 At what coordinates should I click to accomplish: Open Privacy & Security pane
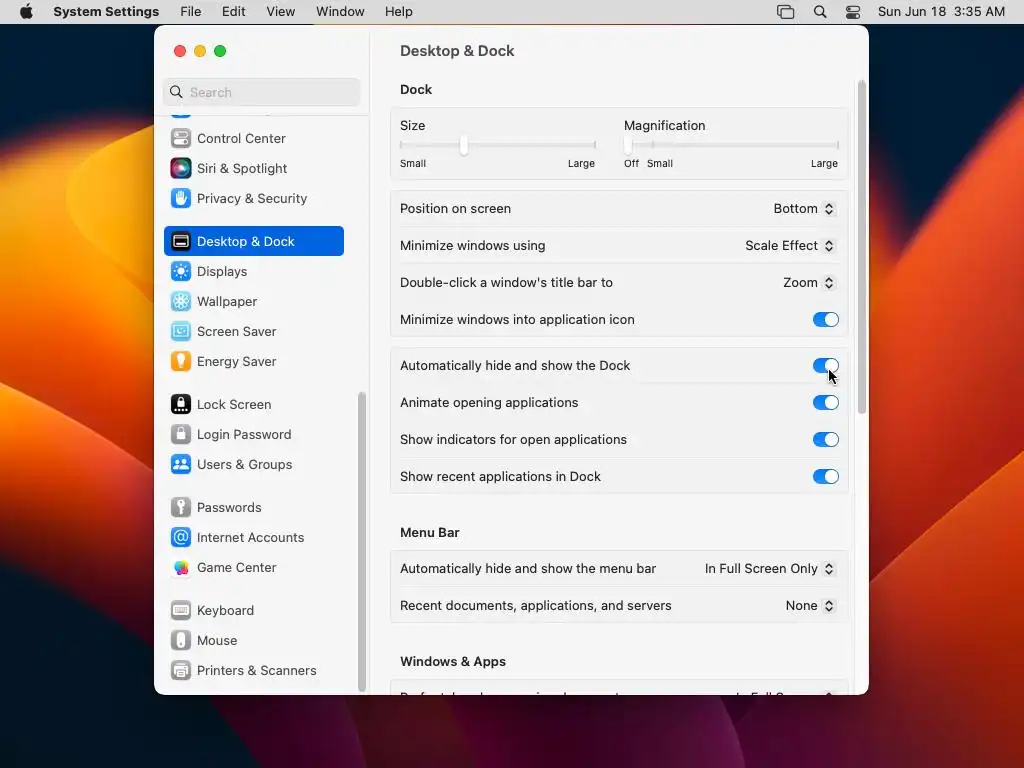(254, 199)
